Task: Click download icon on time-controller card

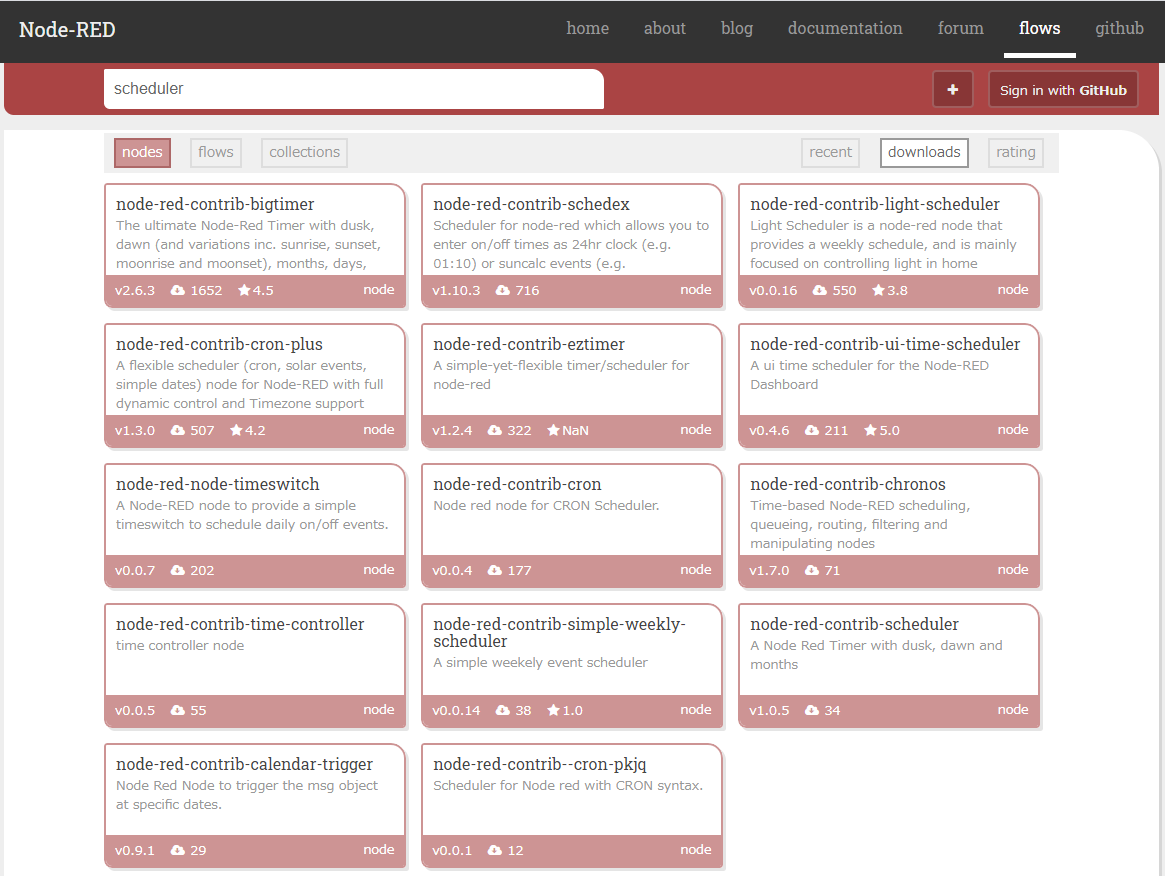Action: 178,710
